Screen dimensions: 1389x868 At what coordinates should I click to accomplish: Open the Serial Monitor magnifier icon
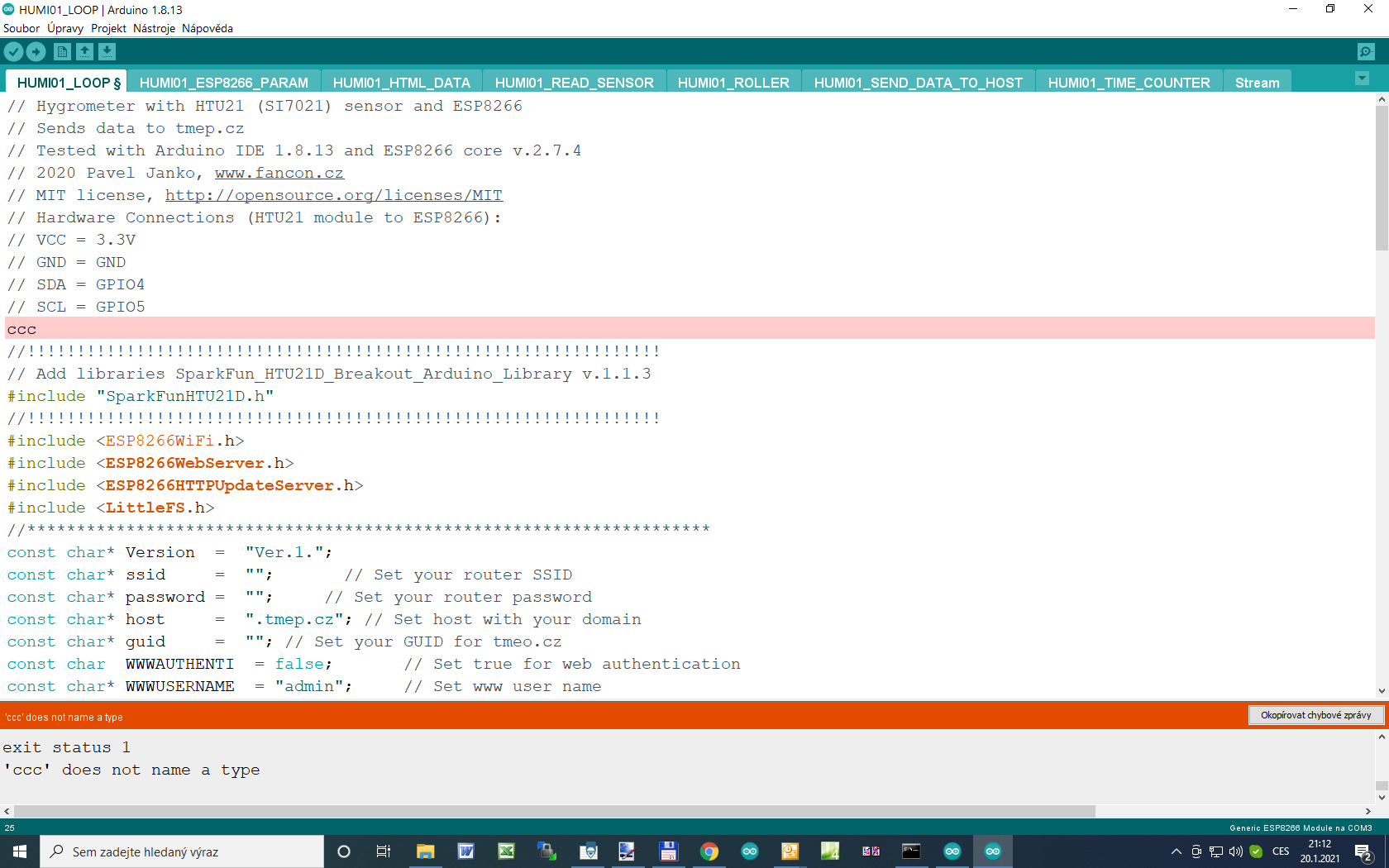[1366, 52]
